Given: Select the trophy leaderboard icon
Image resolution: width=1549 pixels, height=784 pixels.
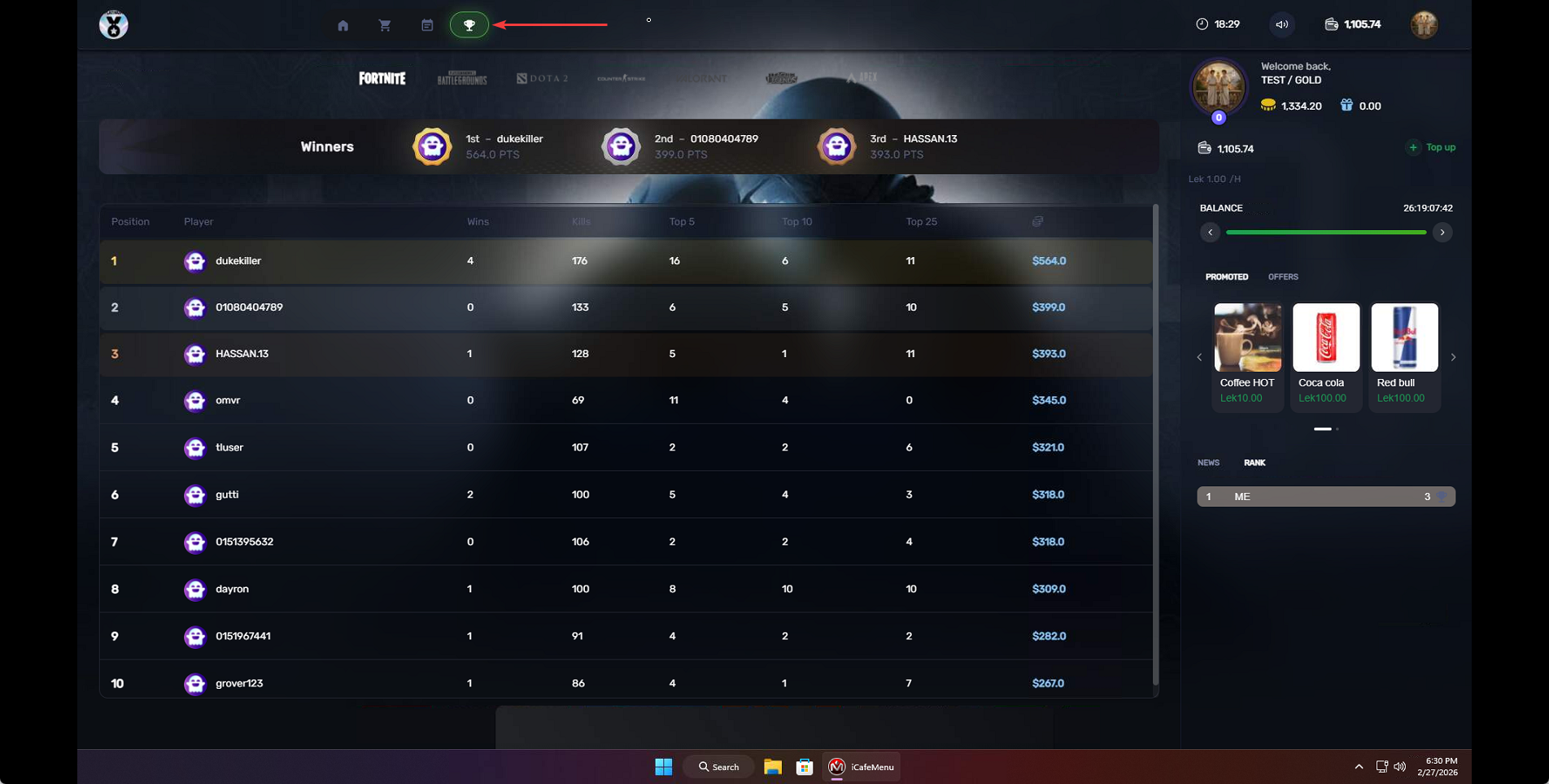Looking at the screenshot, I should pyautogui.click(x=469, y=25).
